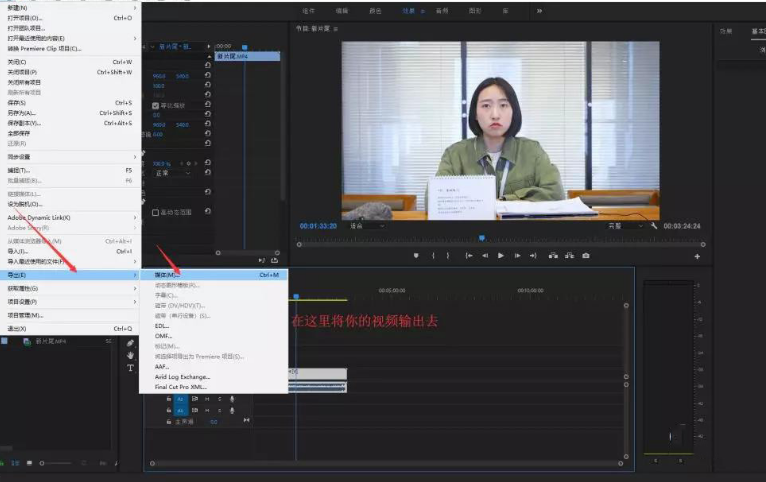
Task: Click the add keyframe diamond for opacity
Action: (x=189, y=164)
